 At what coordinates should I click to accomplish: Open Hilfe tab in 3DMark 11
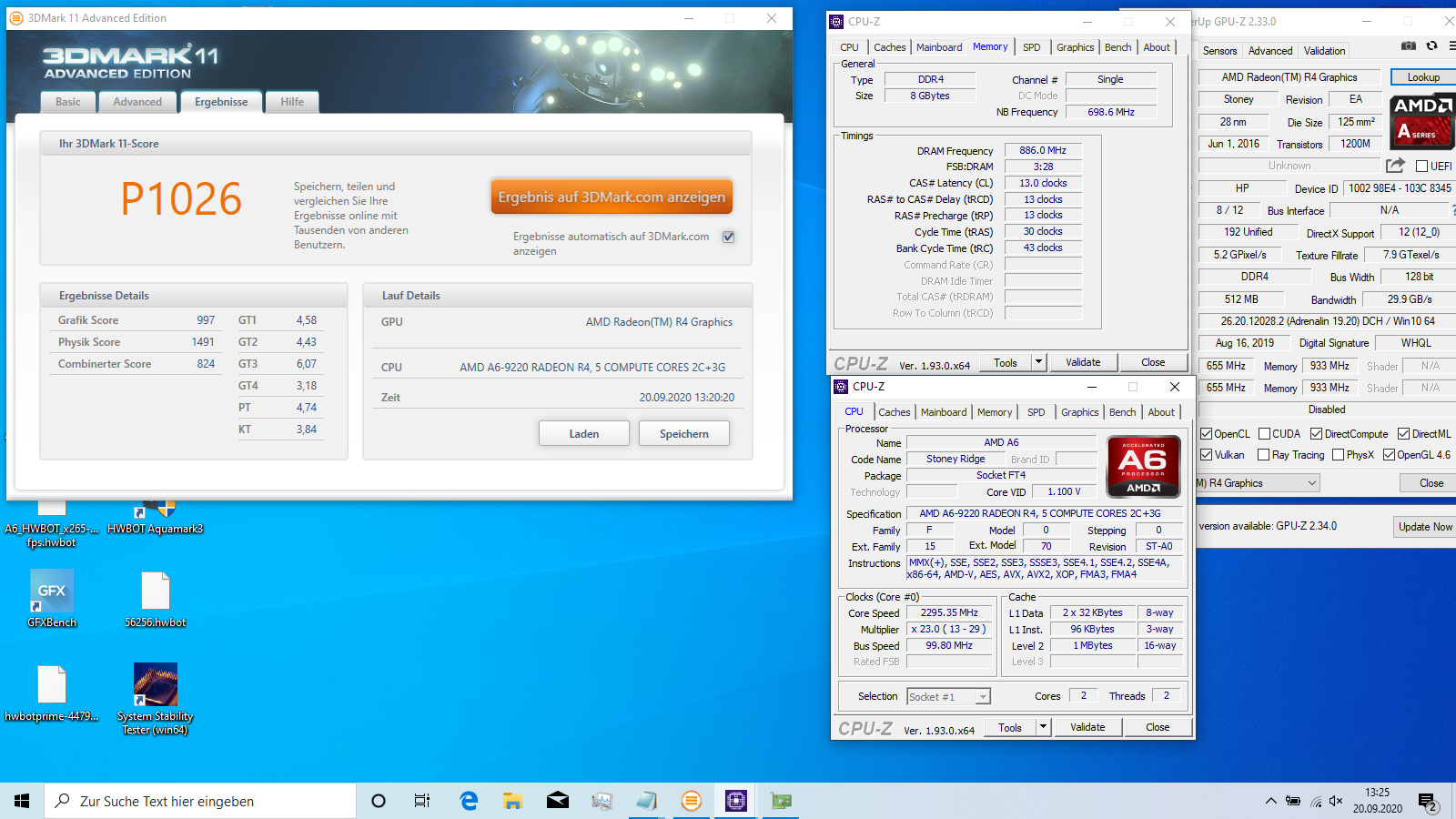[x=292, y=102]
